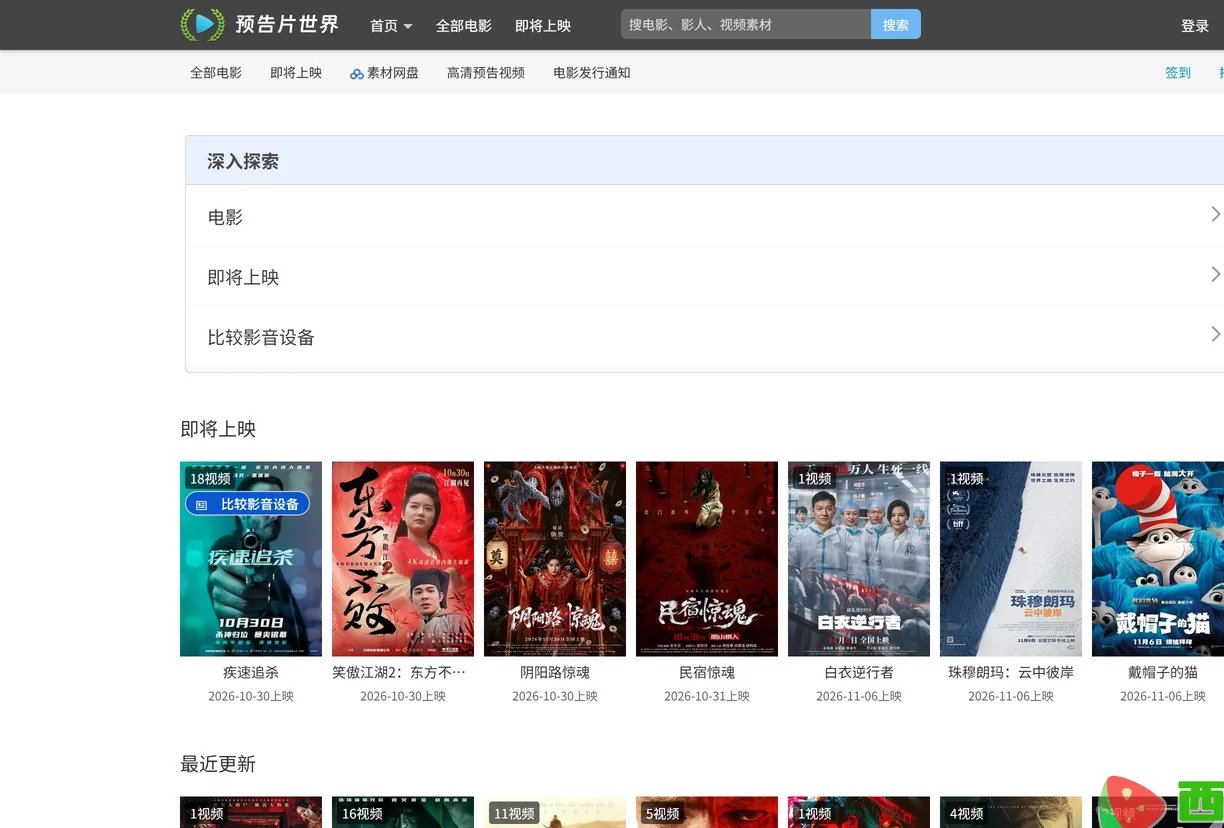Expand the 比较影音设备 row
Viewport: 1224px width, 828px height.
(705, 337)
